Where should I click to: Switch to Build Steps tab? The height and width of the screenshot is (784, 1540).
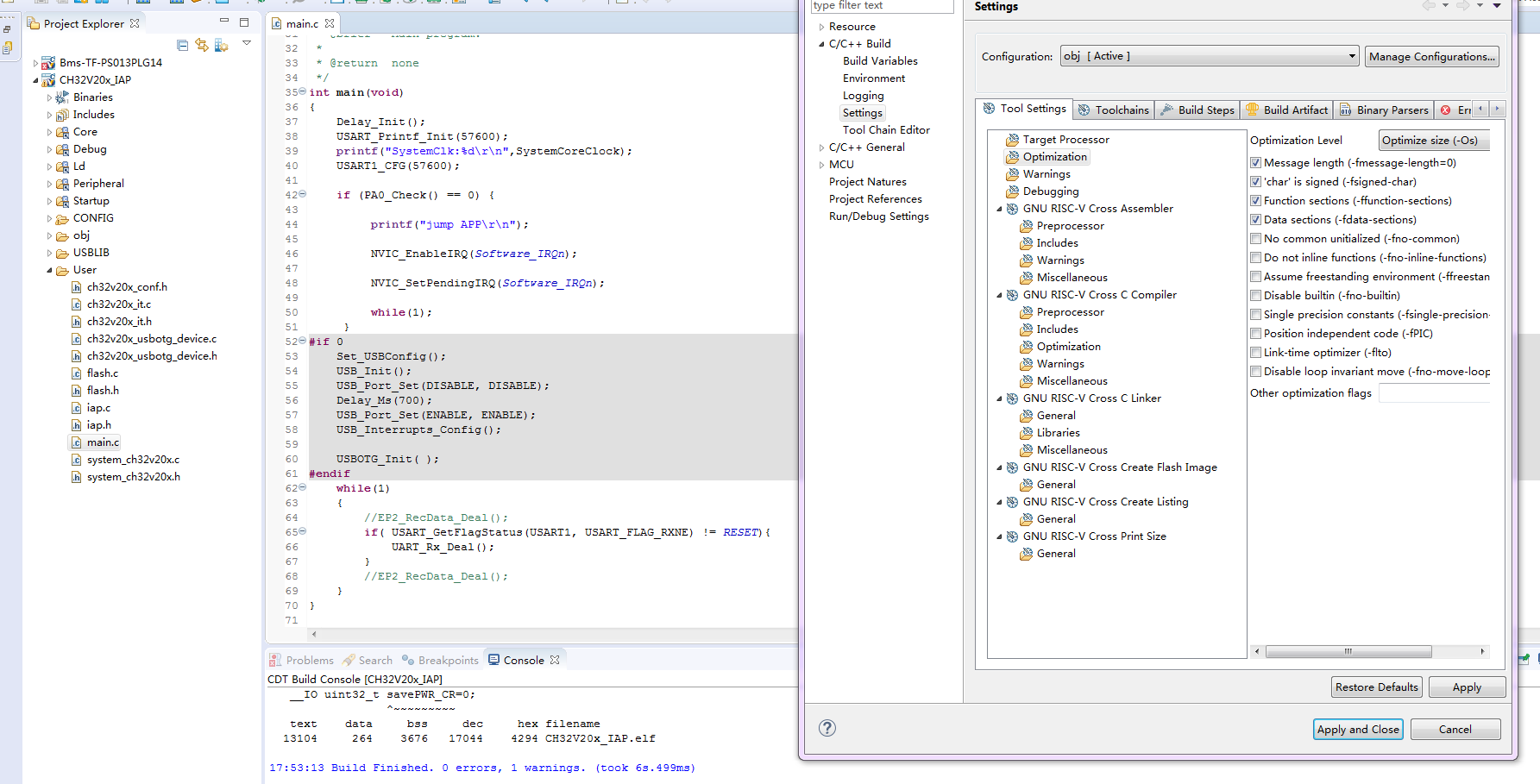tap(1197, 110)
